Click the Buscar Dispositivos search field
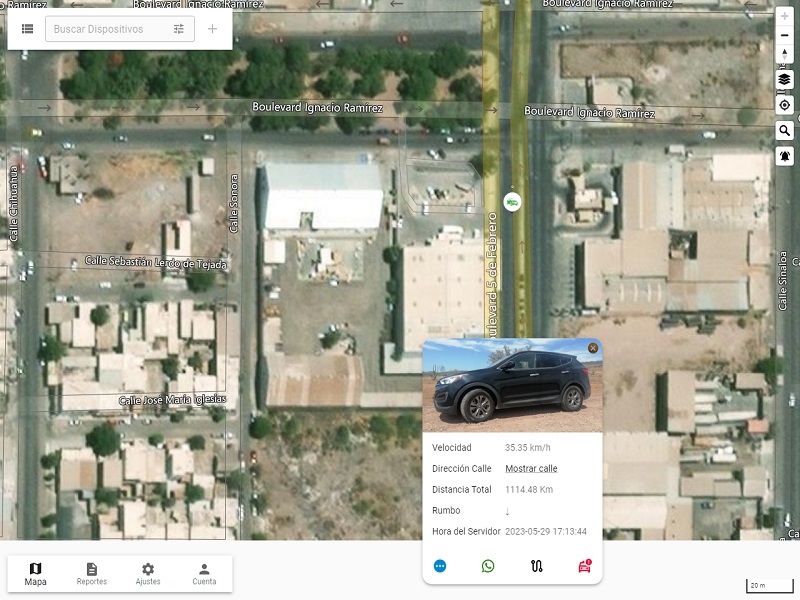Screen dimensions: 800x600 click(105, 29)
